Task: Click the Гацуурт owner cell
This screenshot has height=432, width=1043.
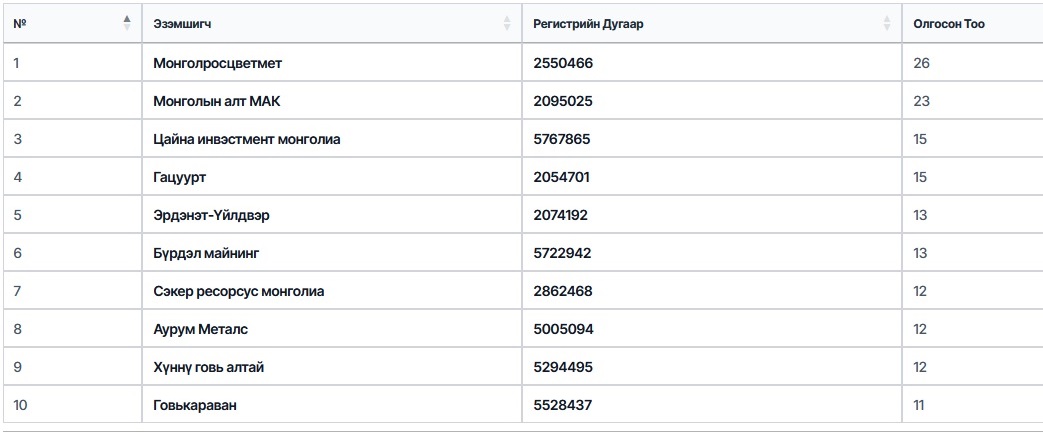Action: point(180,177)
